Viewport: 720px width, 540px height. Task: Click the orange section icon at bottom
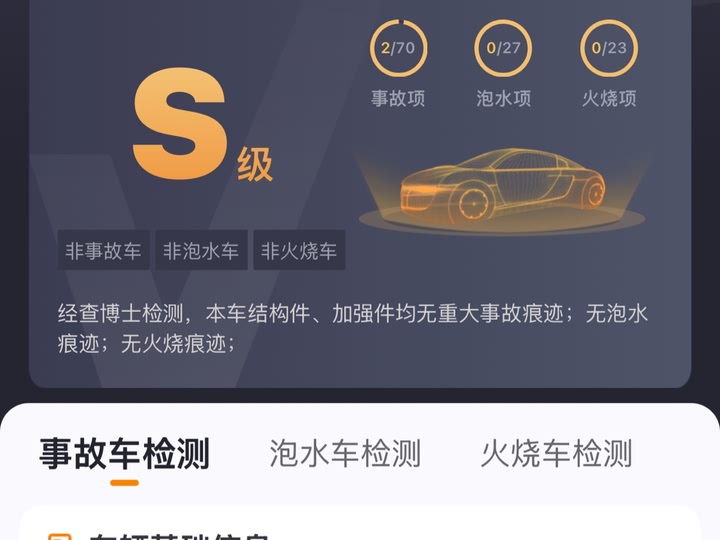coord(60,536)
